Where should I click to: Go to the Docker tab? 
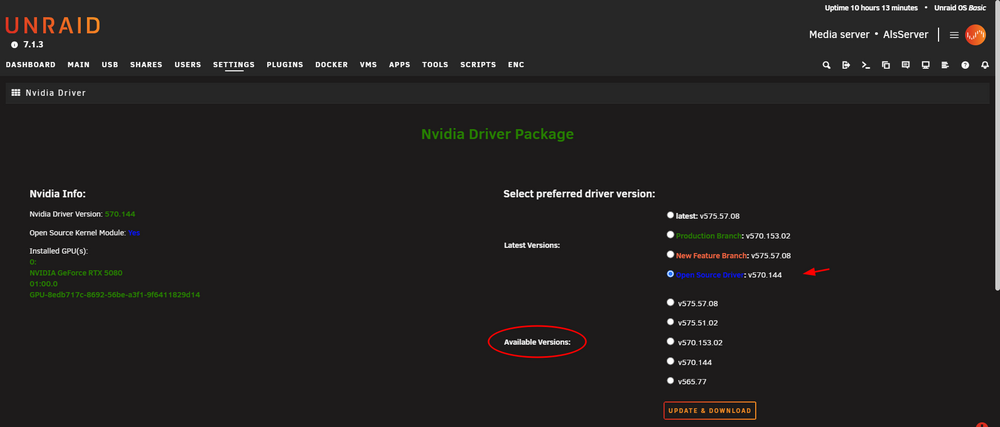click(x=332, y=65)
